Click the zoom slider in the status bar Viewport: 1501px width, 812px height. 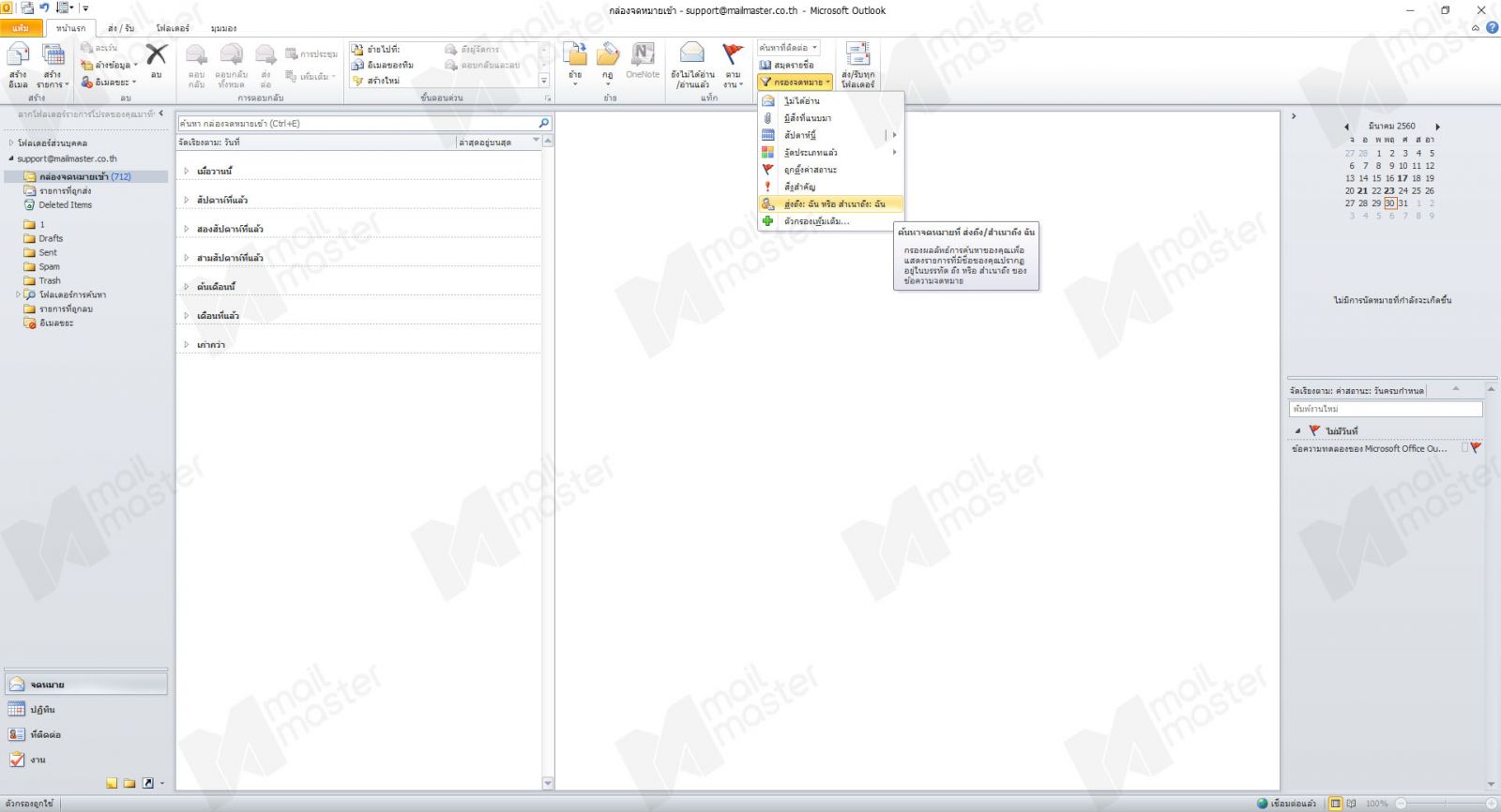point(1445,804)
